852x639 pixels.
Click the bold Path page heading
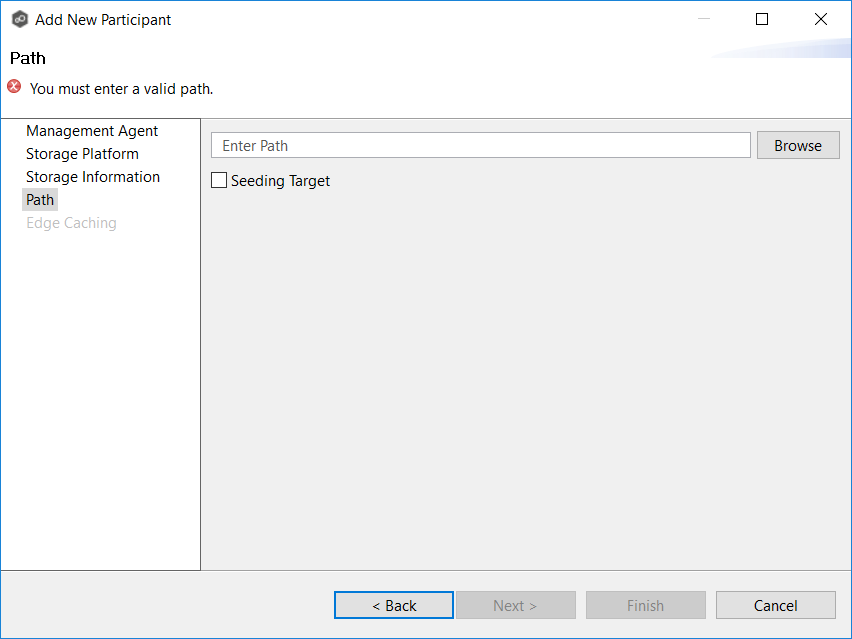point(28,58)
